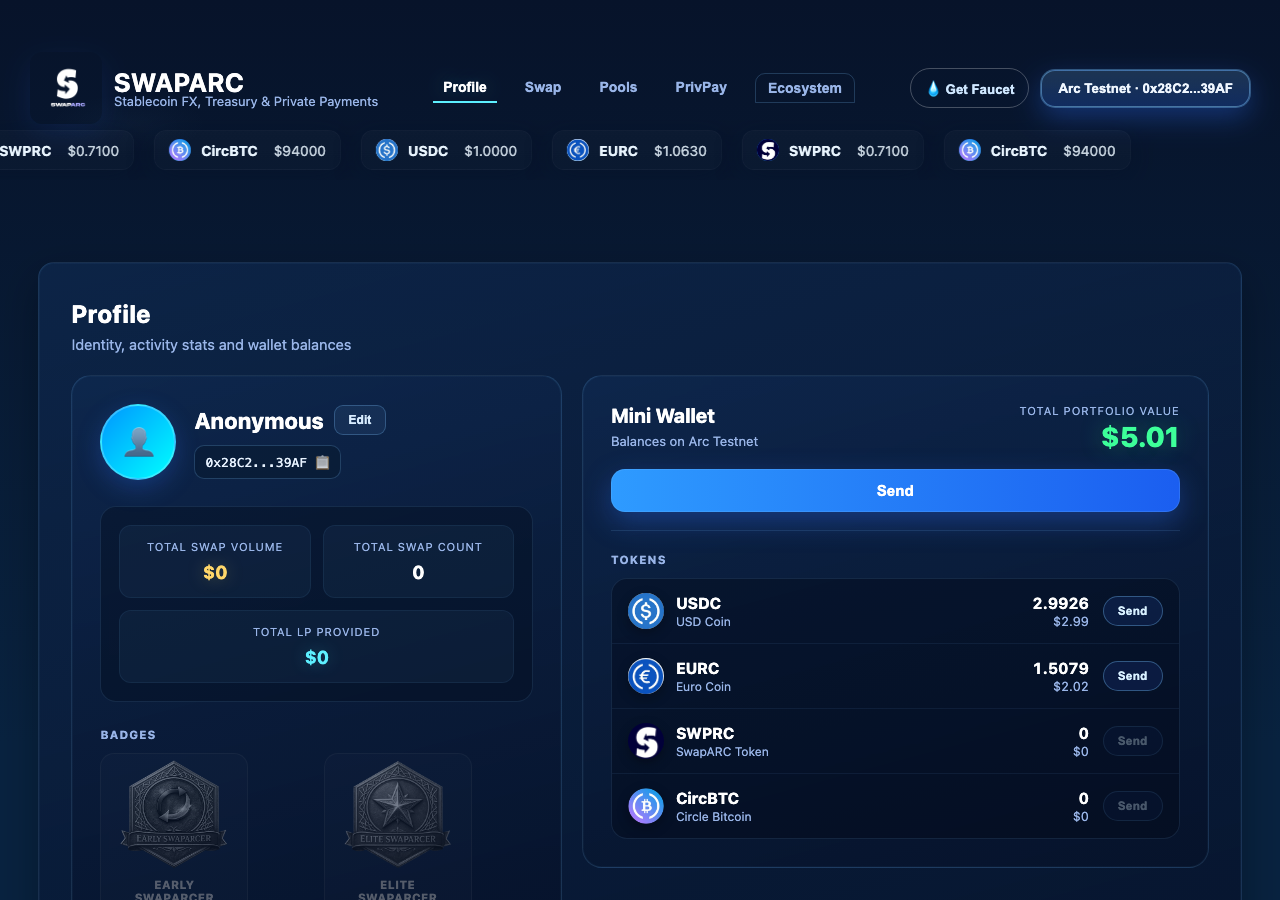Copy the wallet address with the clipboard icon
The height and width of the screenshot is (900, 1280).
(323, 462)
